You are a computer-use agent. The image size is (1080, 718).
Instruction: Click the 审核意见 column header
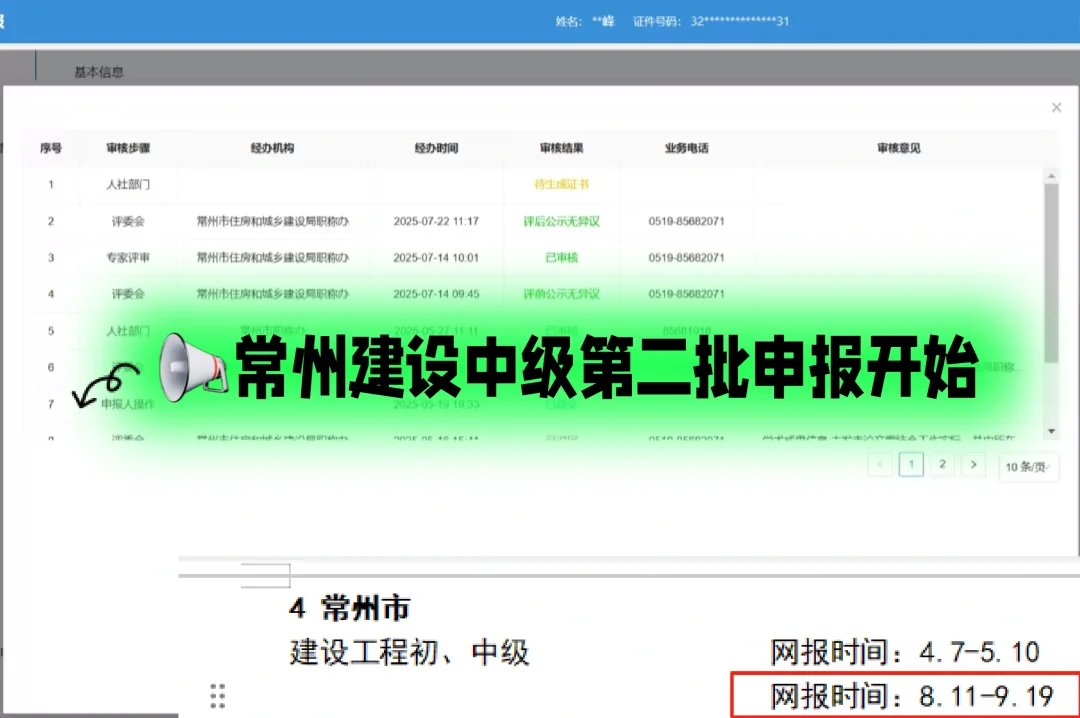(899, 148)
